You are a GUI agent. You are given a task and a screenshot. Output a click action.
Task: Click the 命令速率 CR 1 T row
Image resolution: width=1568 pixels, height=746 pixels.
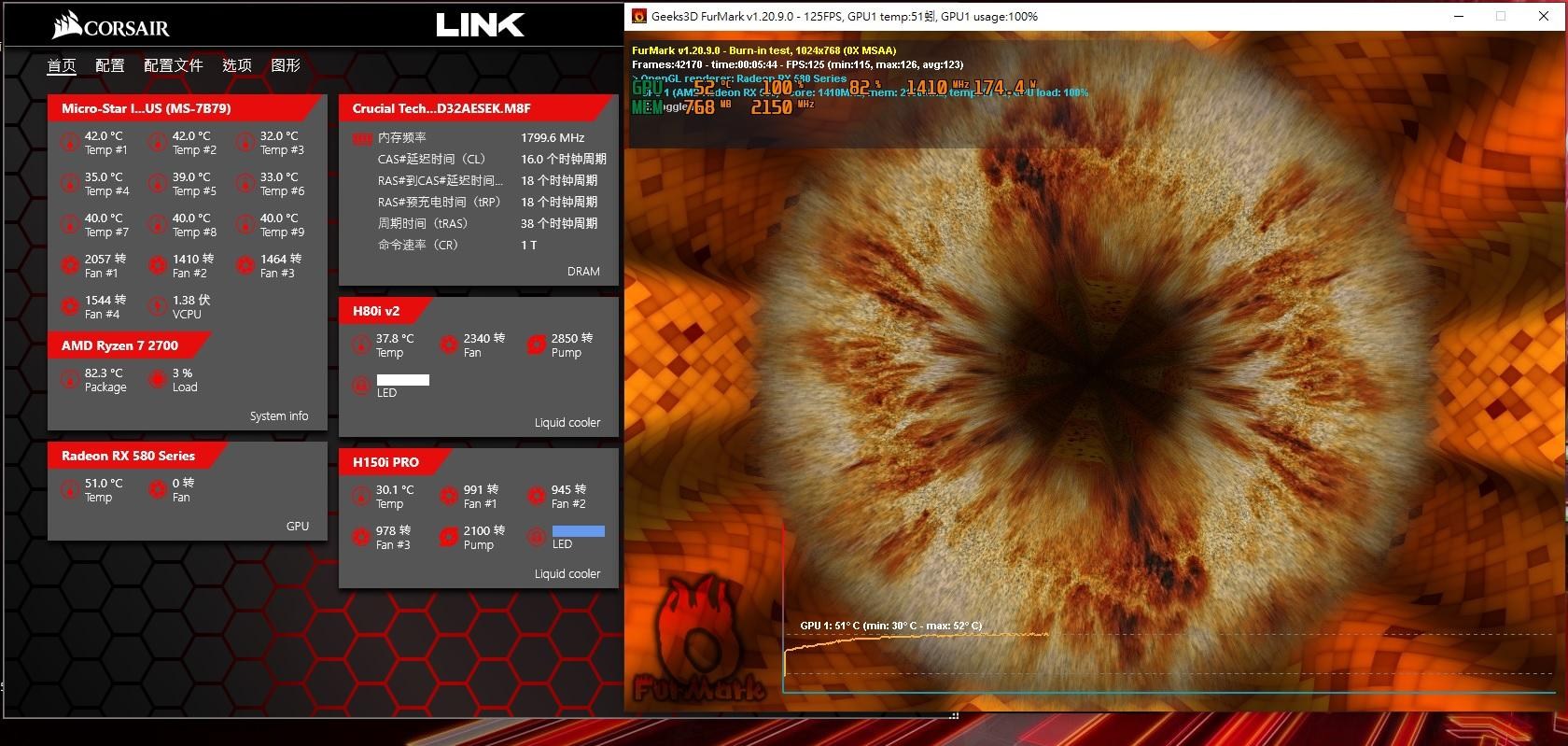[x=457, y=245]
